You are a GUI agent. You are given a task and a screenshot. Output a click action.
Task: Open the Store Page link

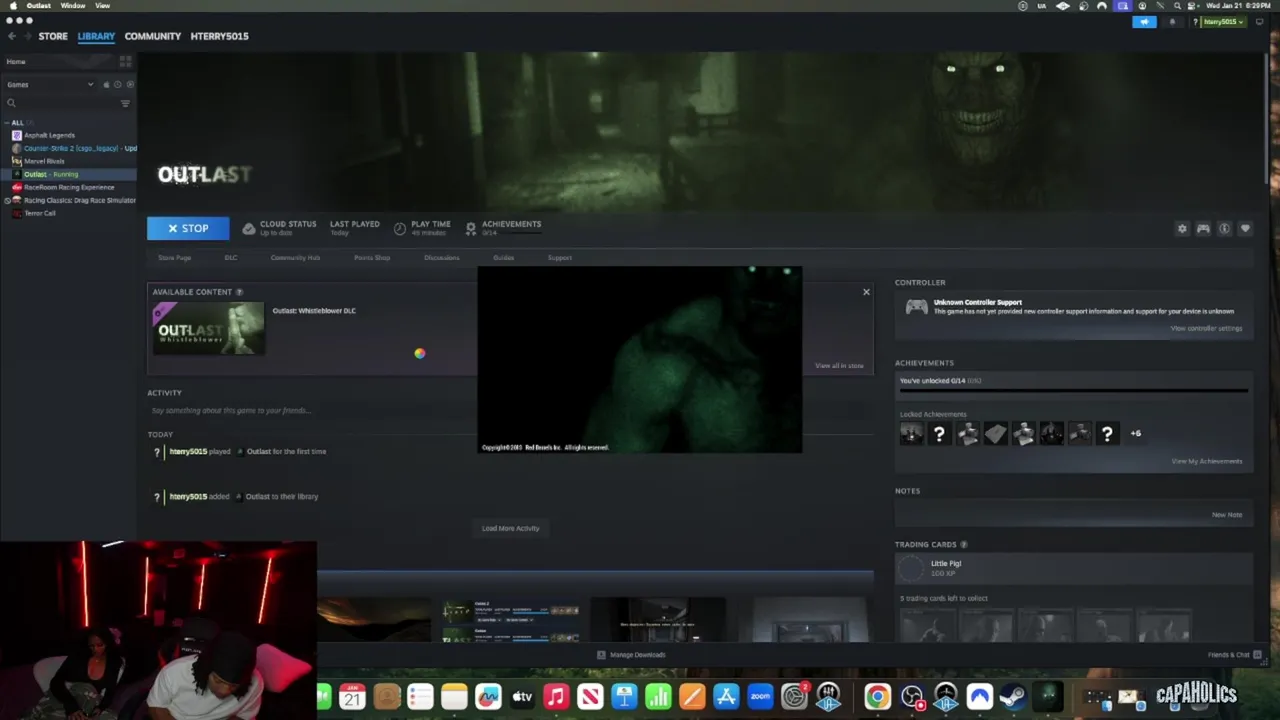(x=174, y=258)
